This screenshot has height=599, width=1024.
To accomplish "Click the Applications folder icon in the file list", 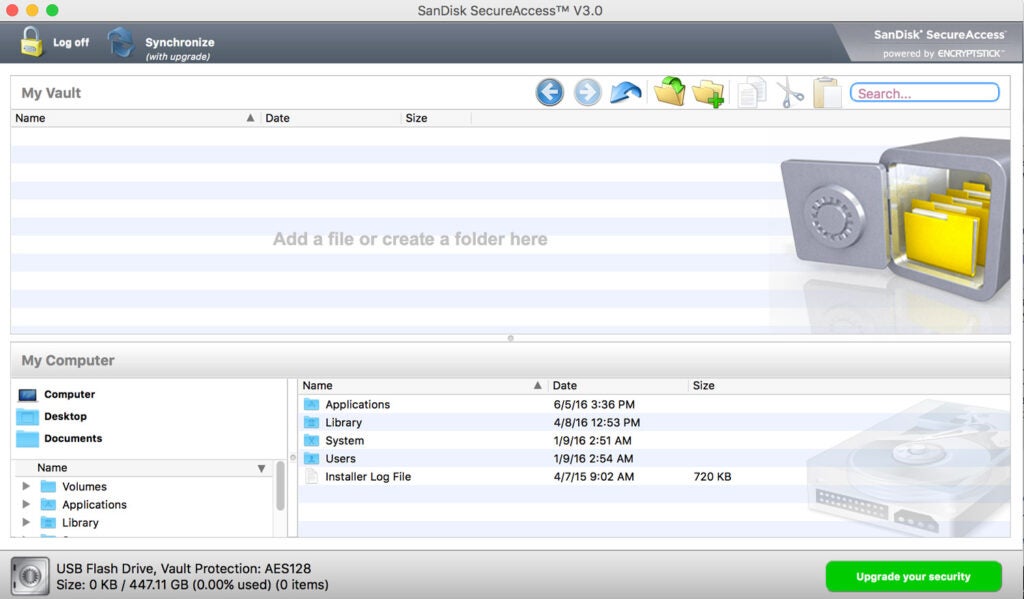I will pos(312,404).
